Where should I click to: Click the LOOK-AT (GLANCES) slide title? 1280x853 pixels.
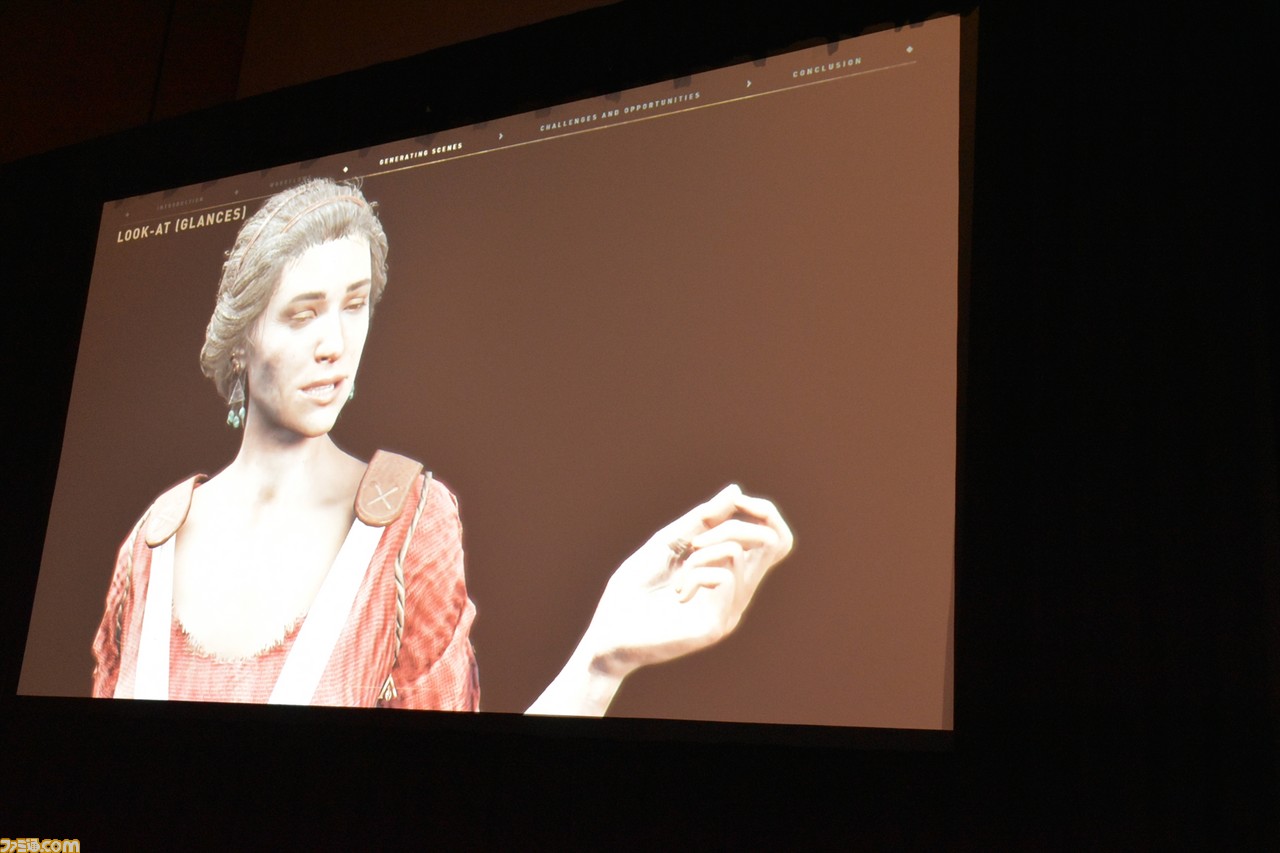pyautogui.click(x=181, y=225)
